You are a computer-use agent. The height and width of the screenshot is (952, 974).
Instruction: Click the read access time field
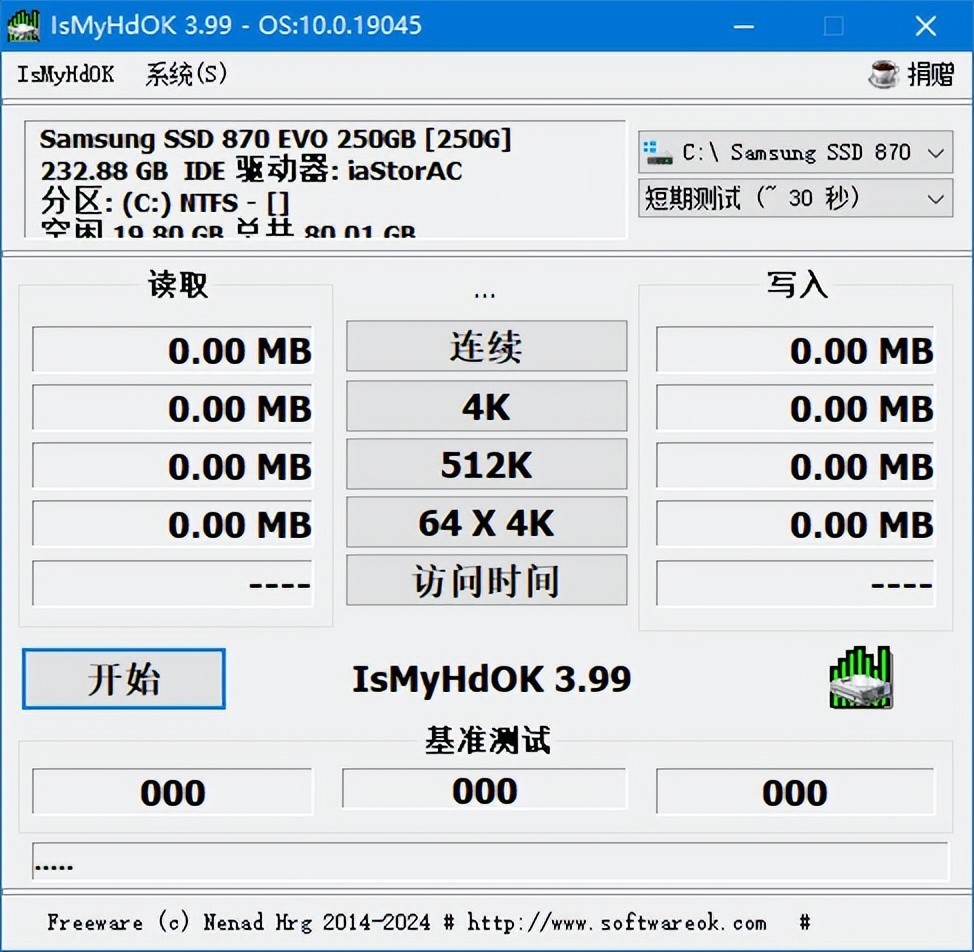(x=173, y=583)
